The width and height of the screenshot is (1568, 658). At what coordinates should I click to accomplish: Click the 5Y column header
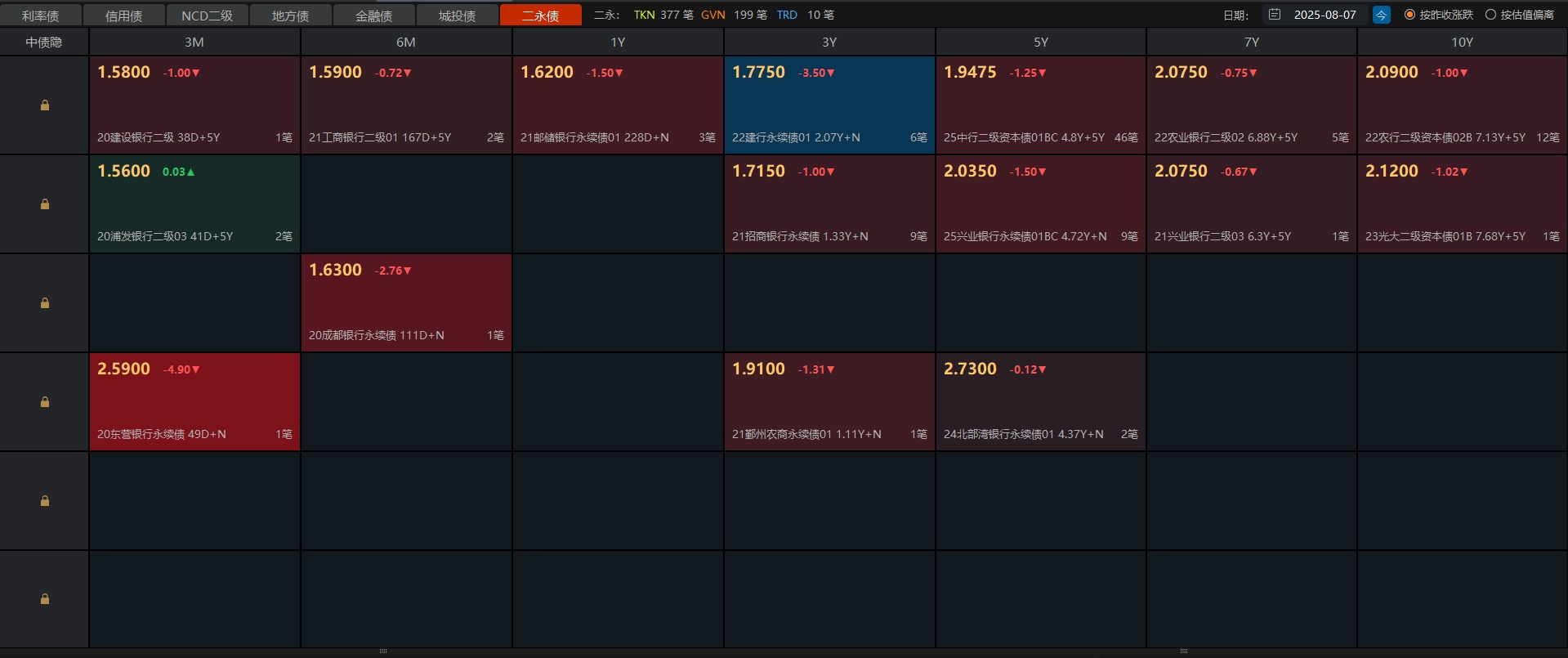coord(1040,42)
